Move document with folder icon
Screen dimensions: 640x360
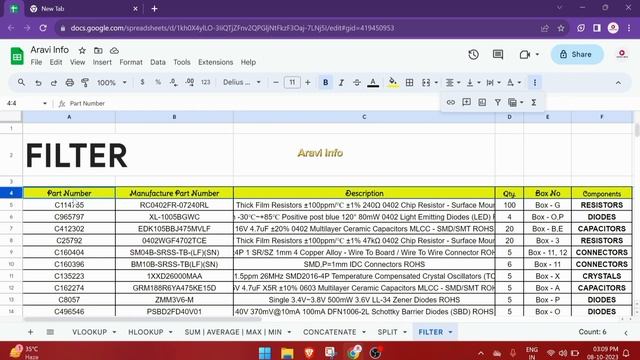98,51
